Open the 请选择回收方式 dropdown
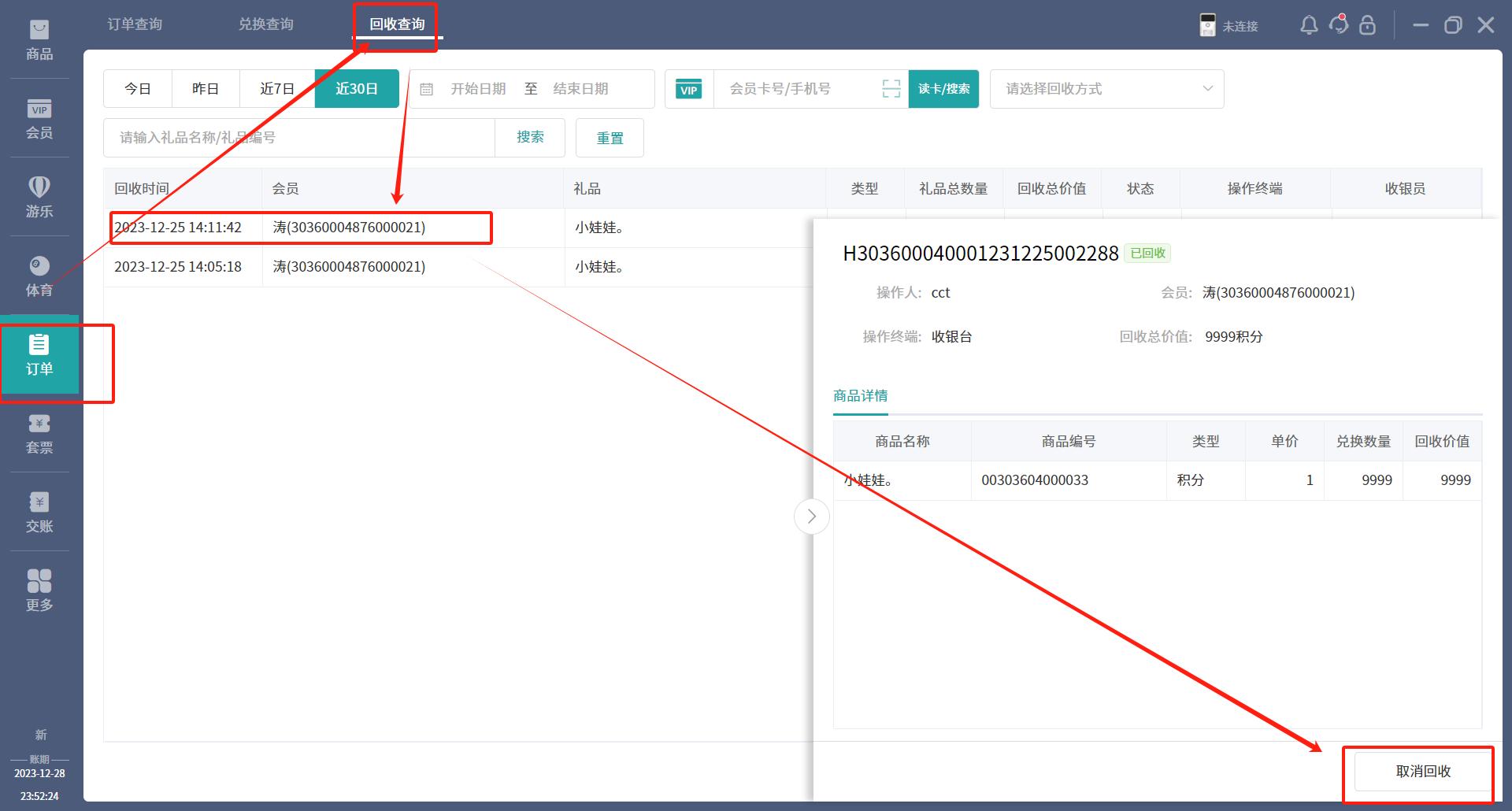 [x=1106, y=89]
